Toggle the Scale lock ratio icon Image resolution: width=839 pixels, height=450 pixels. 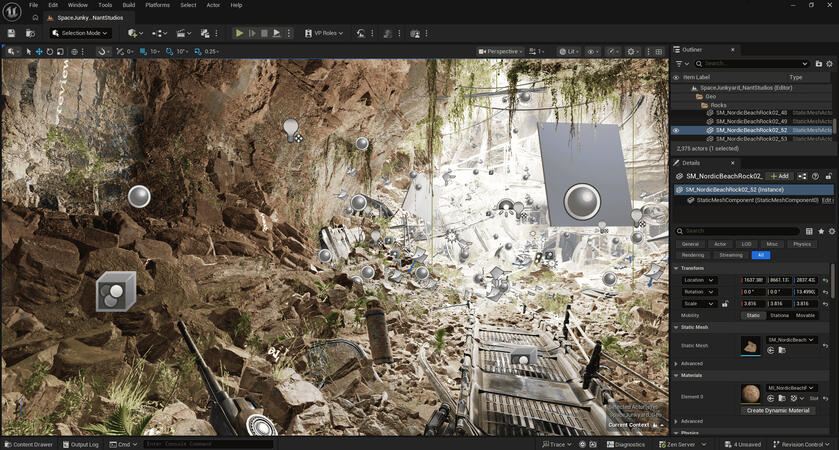725,304
